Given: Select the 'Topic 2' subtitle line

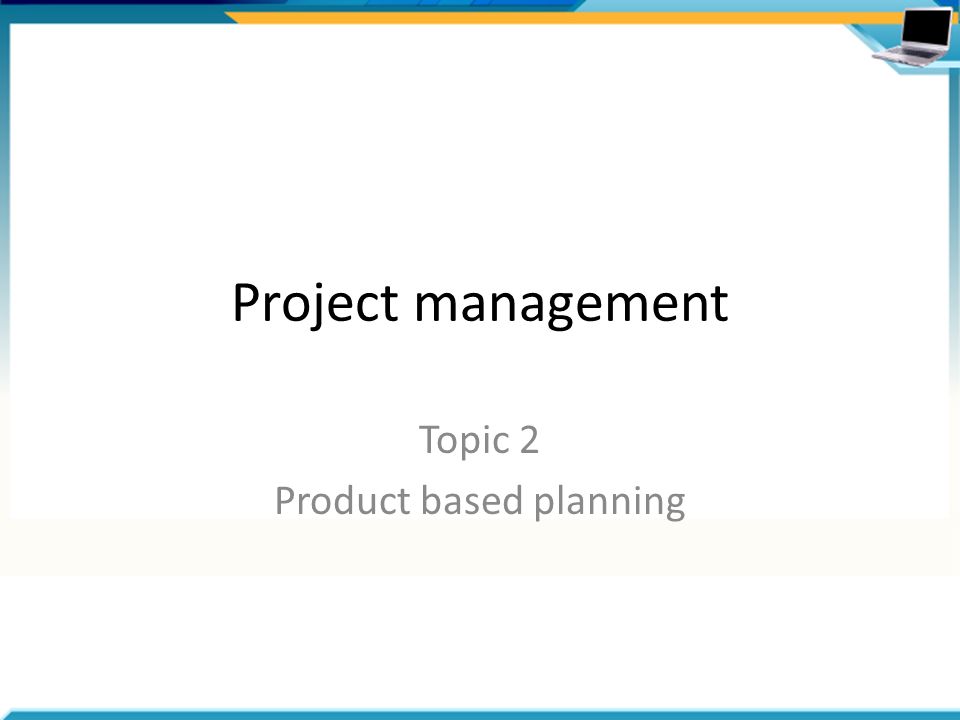Looking at the screenshot, I should click(x=479, y=440).
